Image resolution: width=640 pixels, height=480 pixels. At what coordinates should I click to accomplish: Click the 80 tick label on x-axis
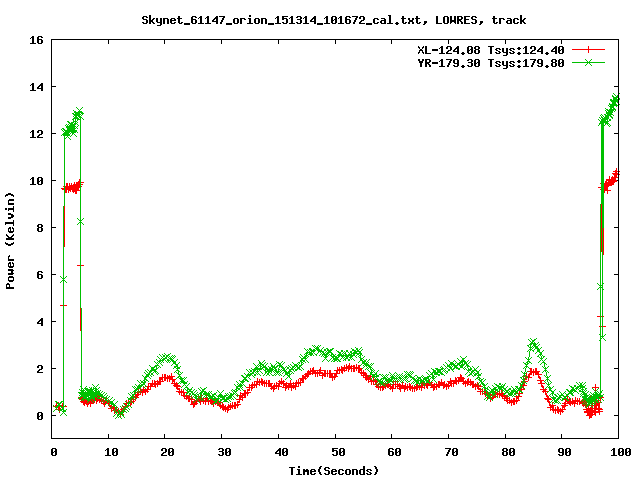point(505,452)
